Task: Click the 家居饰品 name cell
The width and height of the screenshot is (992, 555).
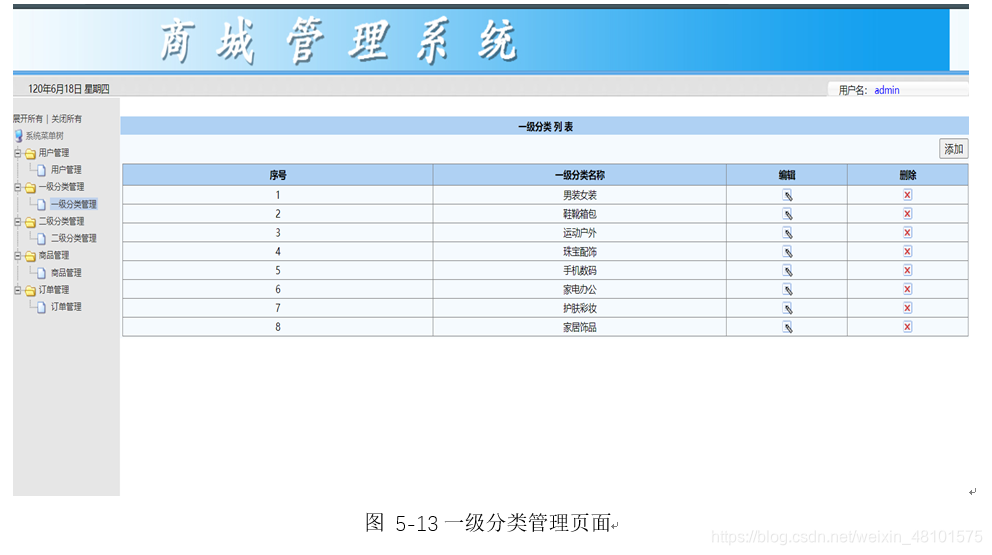Action: point(580,327)
